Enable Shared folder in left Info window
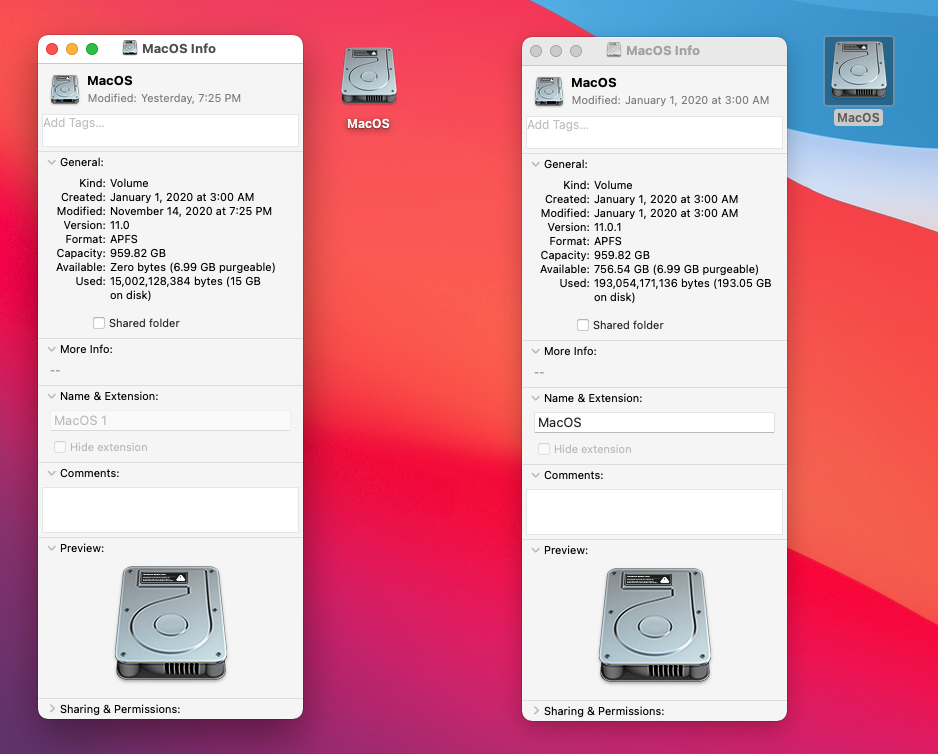 (x=99, y=323)
